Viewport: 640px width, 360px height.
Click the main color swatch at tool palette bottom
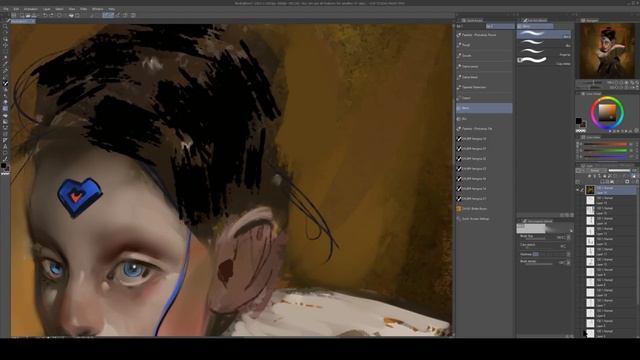(3, 166)
